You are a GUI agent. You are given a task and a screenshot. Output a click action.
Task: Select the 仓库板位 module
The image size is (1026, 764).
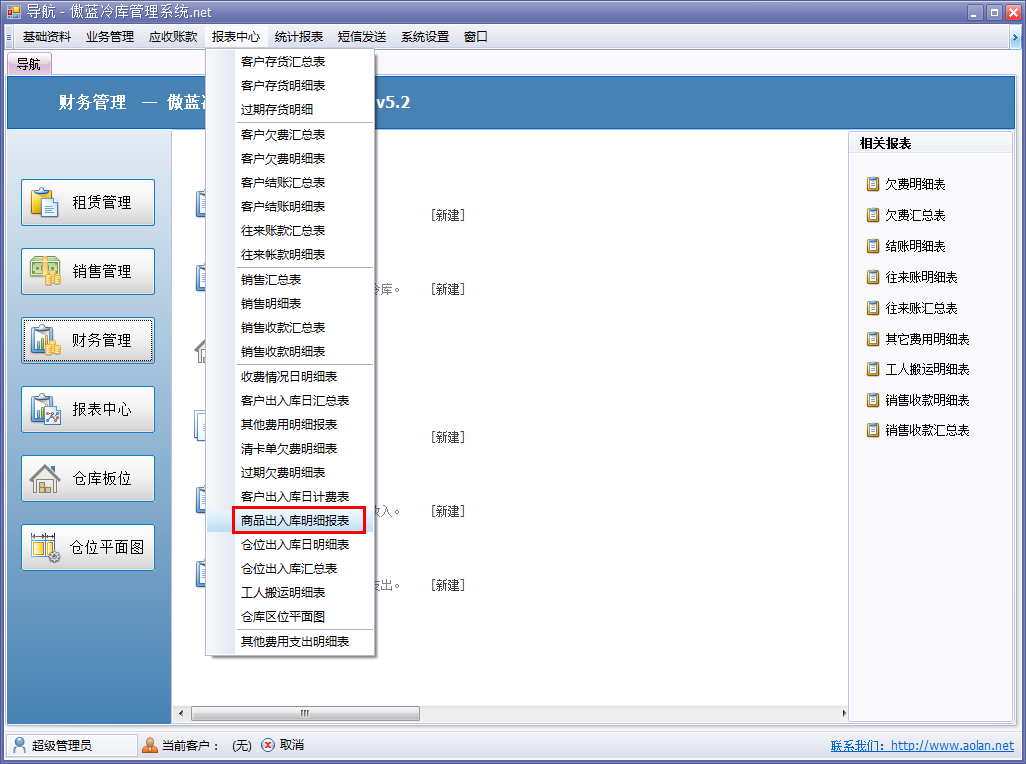(87, 478)
